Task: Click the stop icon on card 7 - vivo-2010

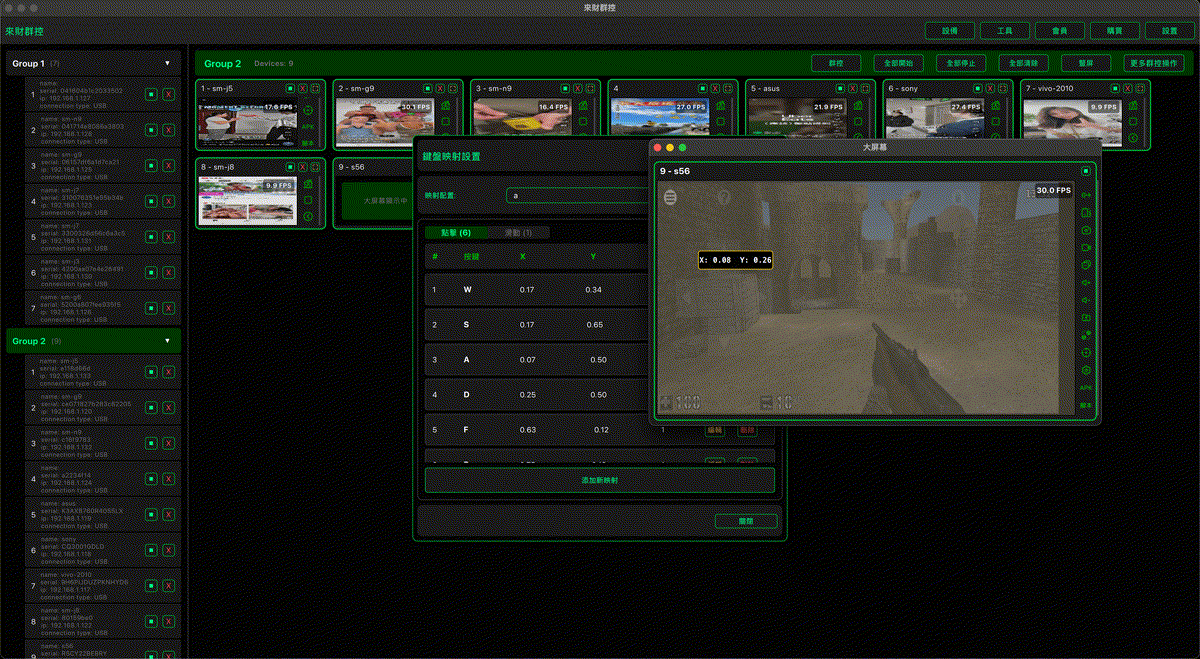Action: (x=1114, y=88)
